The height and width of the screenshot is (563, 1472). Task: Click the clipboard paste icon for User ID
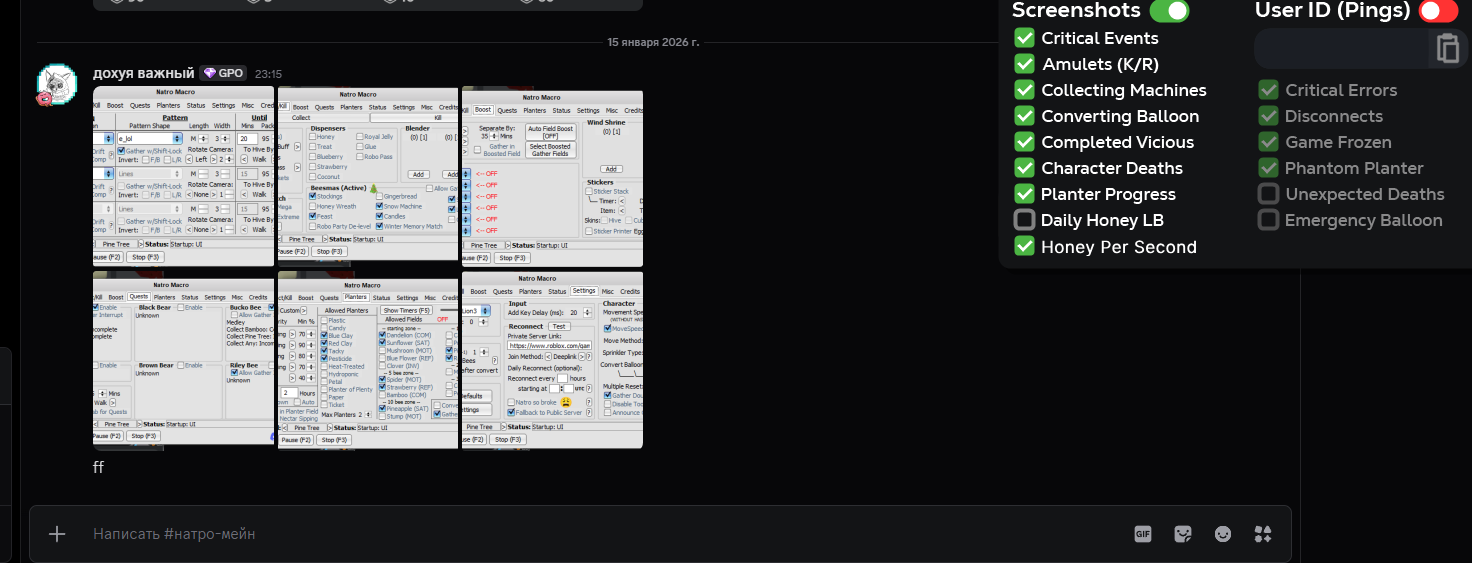click(1448, 48)
